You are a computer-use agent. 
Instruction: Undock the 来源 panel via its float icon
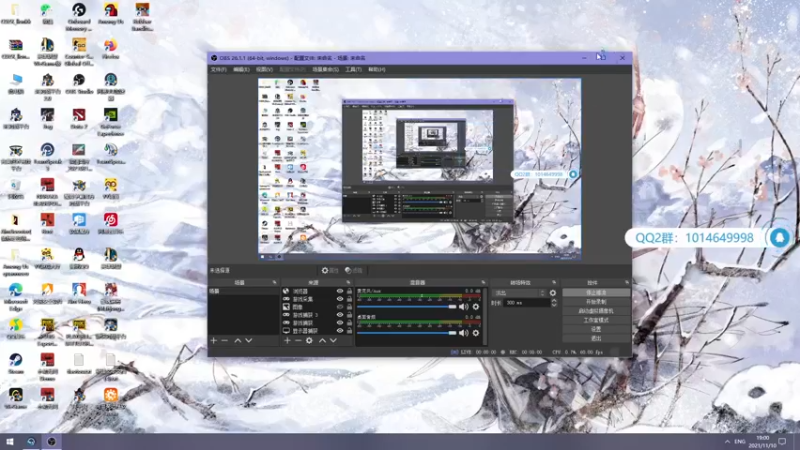[x=348, y=282]
